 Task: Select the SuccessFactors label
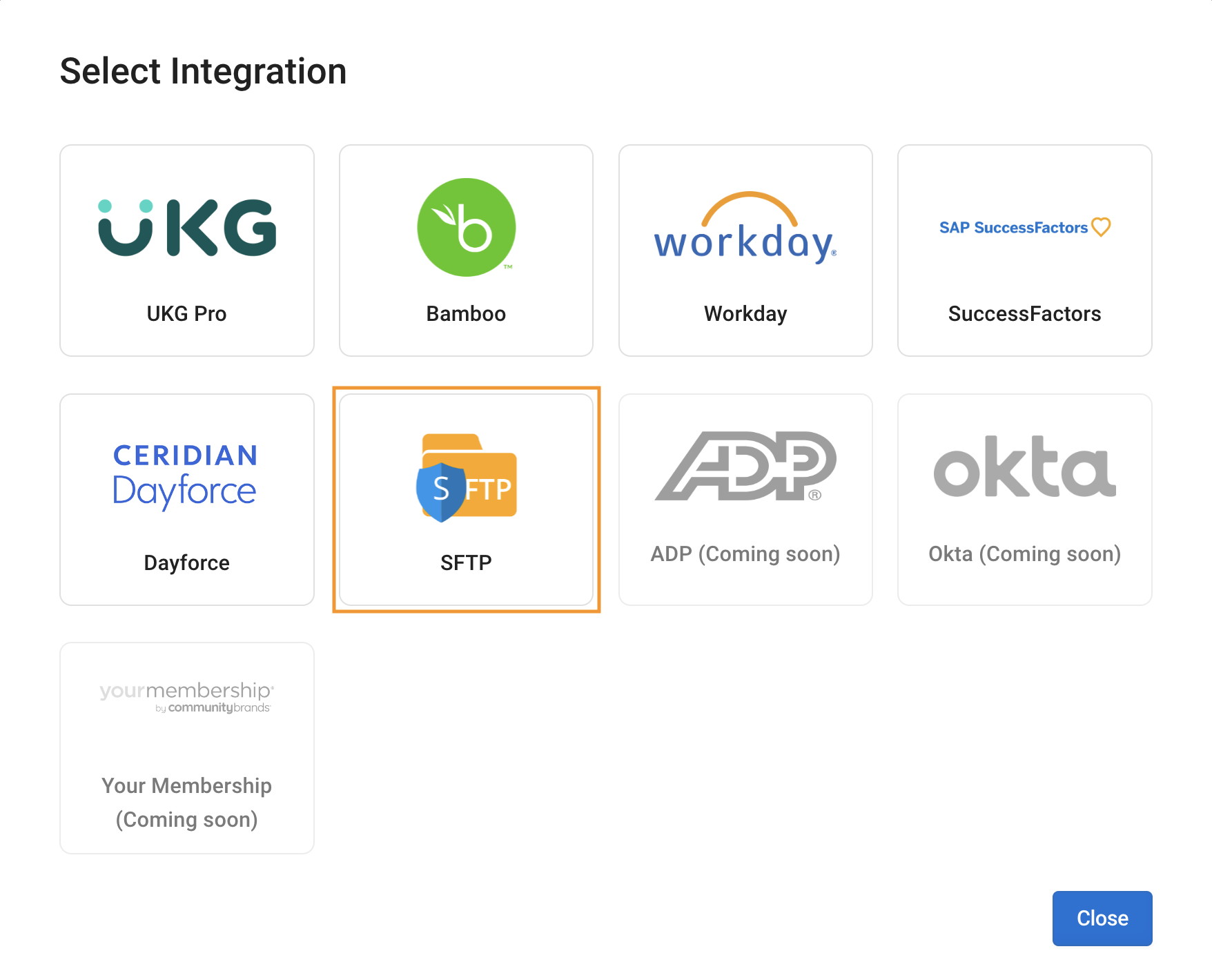(x=1025, y=314)
